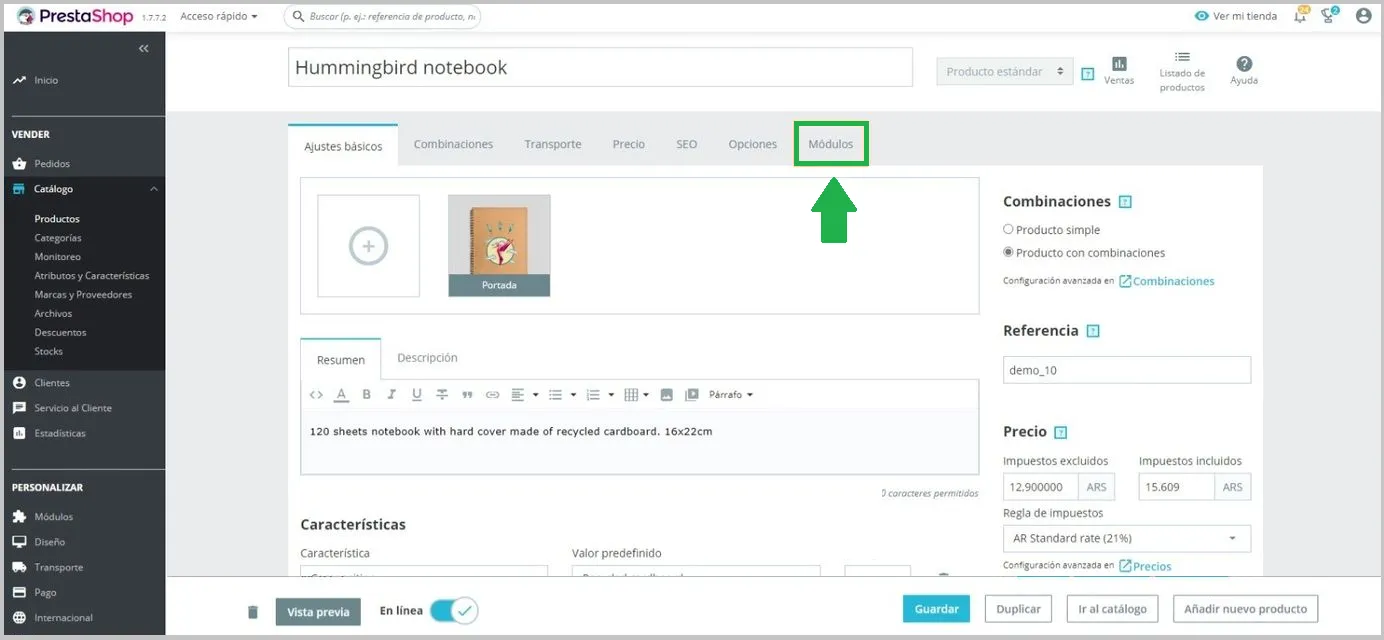Insert a blockquote in the editor

coord(467,395)
